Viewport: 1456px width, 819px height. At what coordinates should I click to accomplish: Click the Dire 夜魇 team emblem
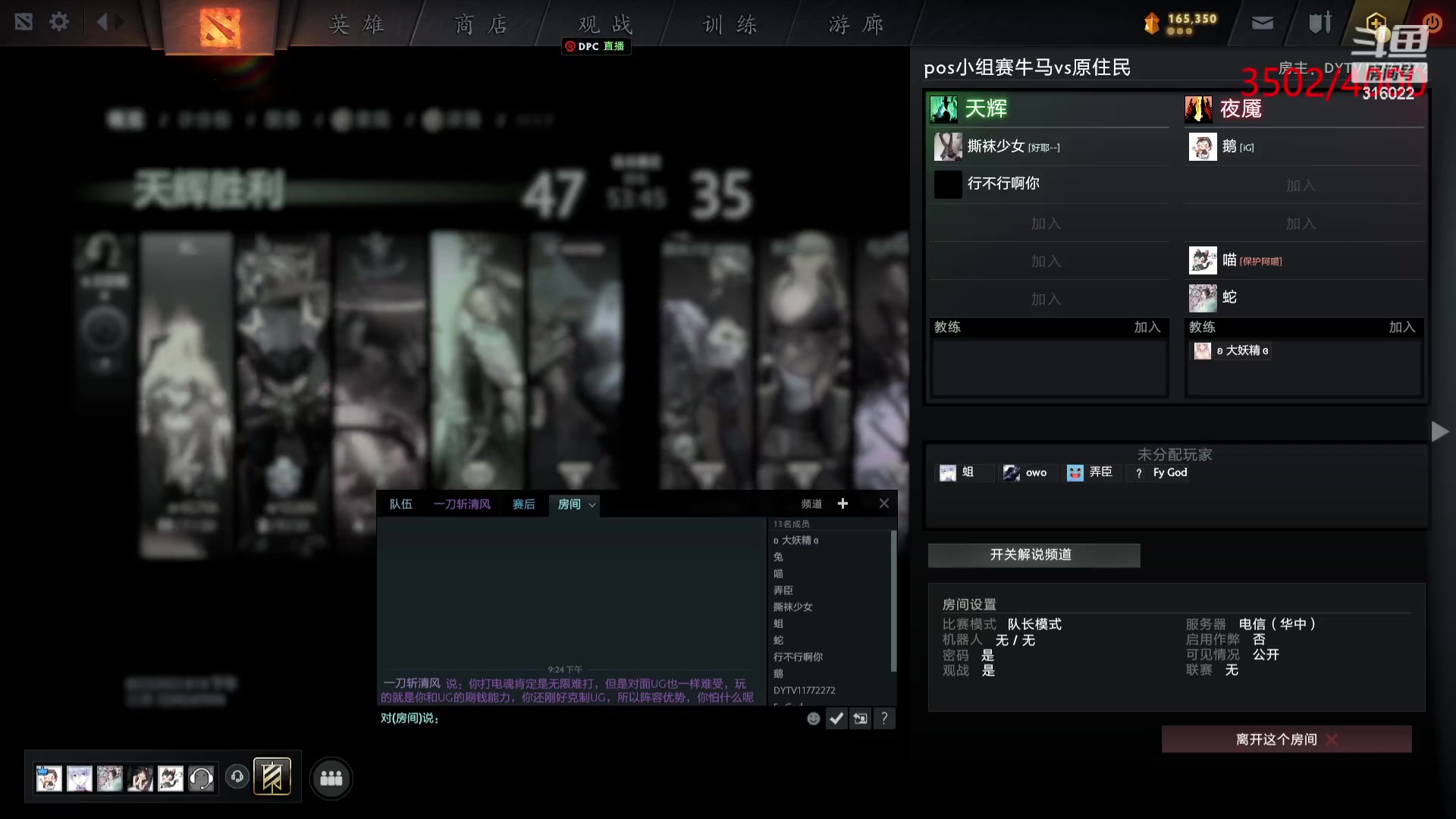point(1199,109)
